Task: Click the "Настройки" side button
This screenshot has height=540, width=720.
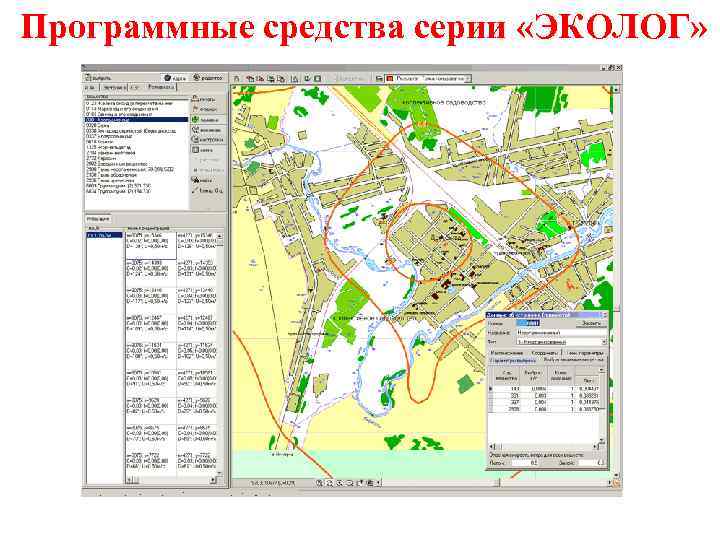Action: (208, 140)
